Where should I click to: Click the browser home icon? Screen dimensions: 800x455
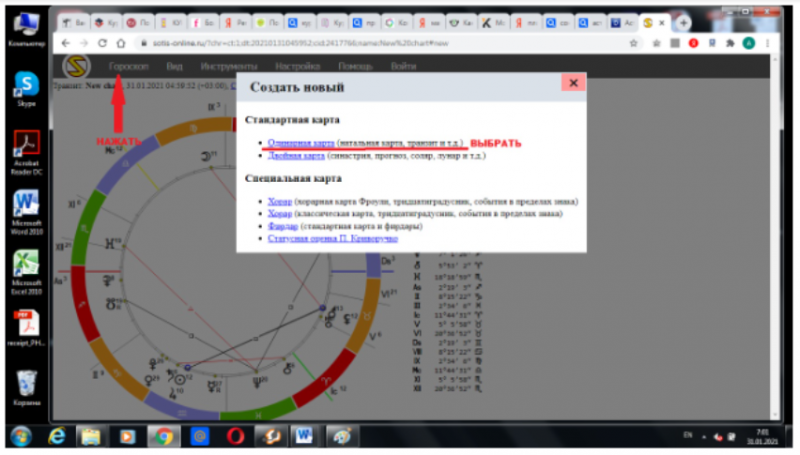point(120,43)
